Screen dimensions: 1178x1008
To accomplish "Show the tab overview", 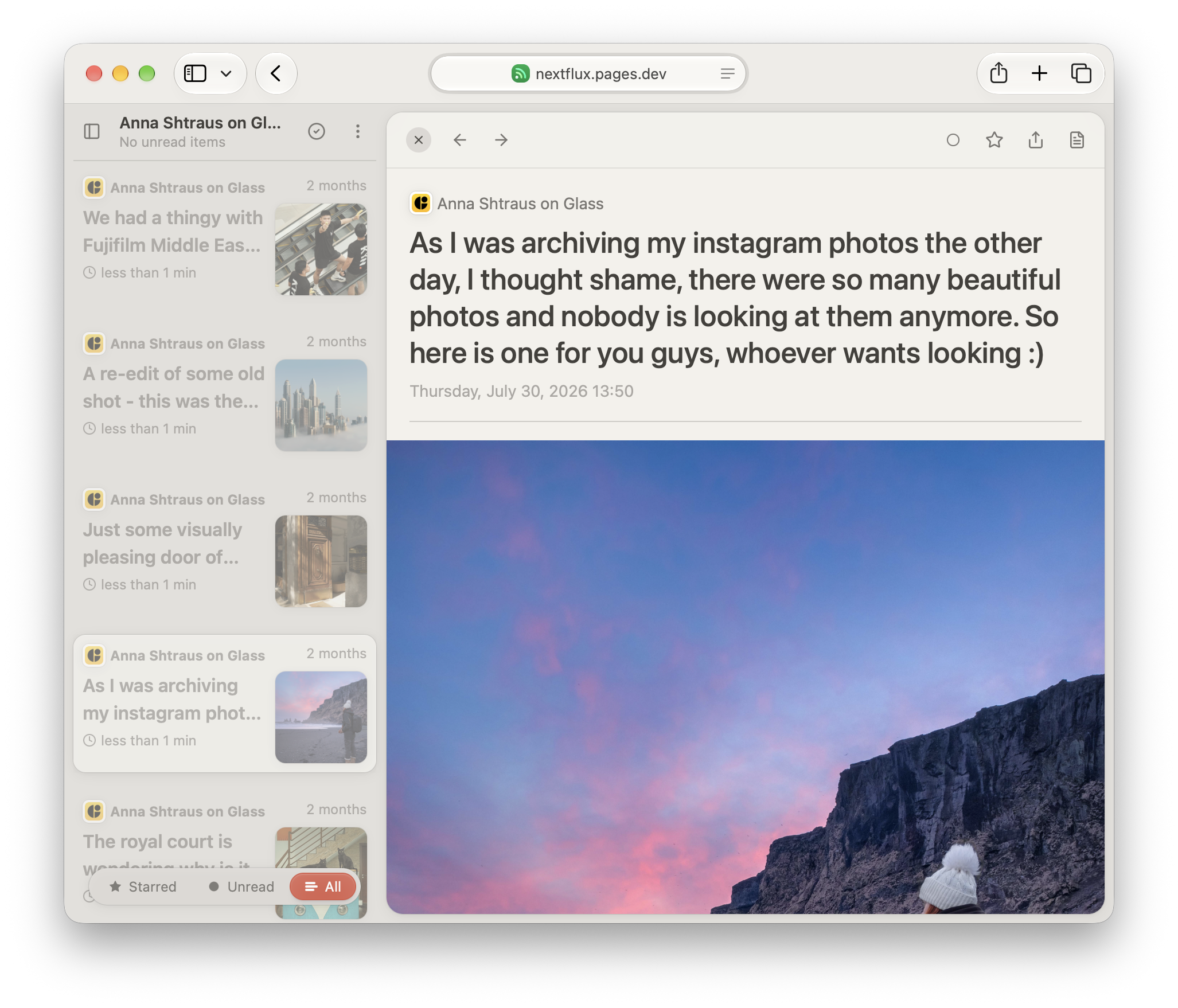I will tap(1081, 73).
